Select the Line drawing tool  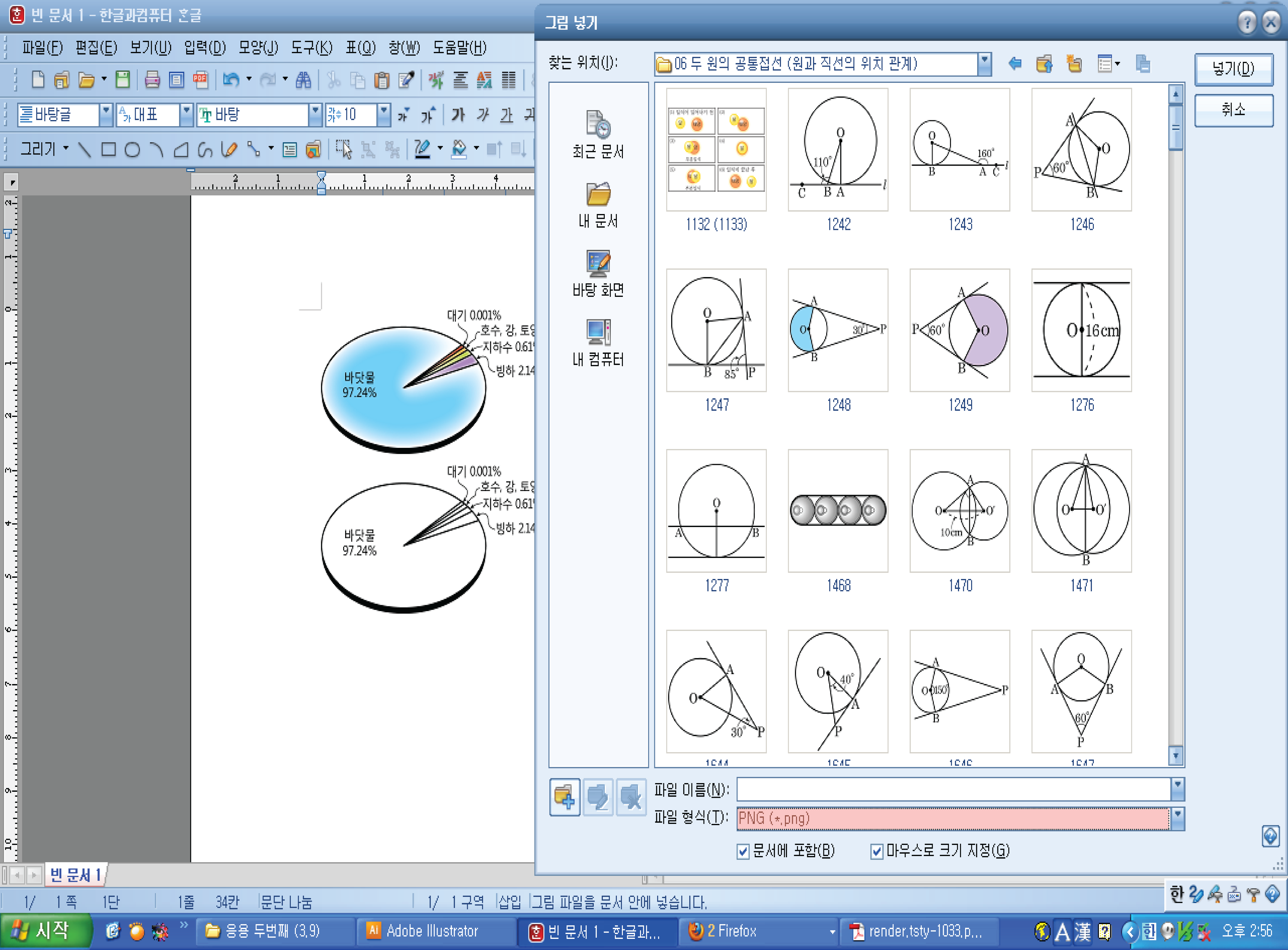coord(85,150)
